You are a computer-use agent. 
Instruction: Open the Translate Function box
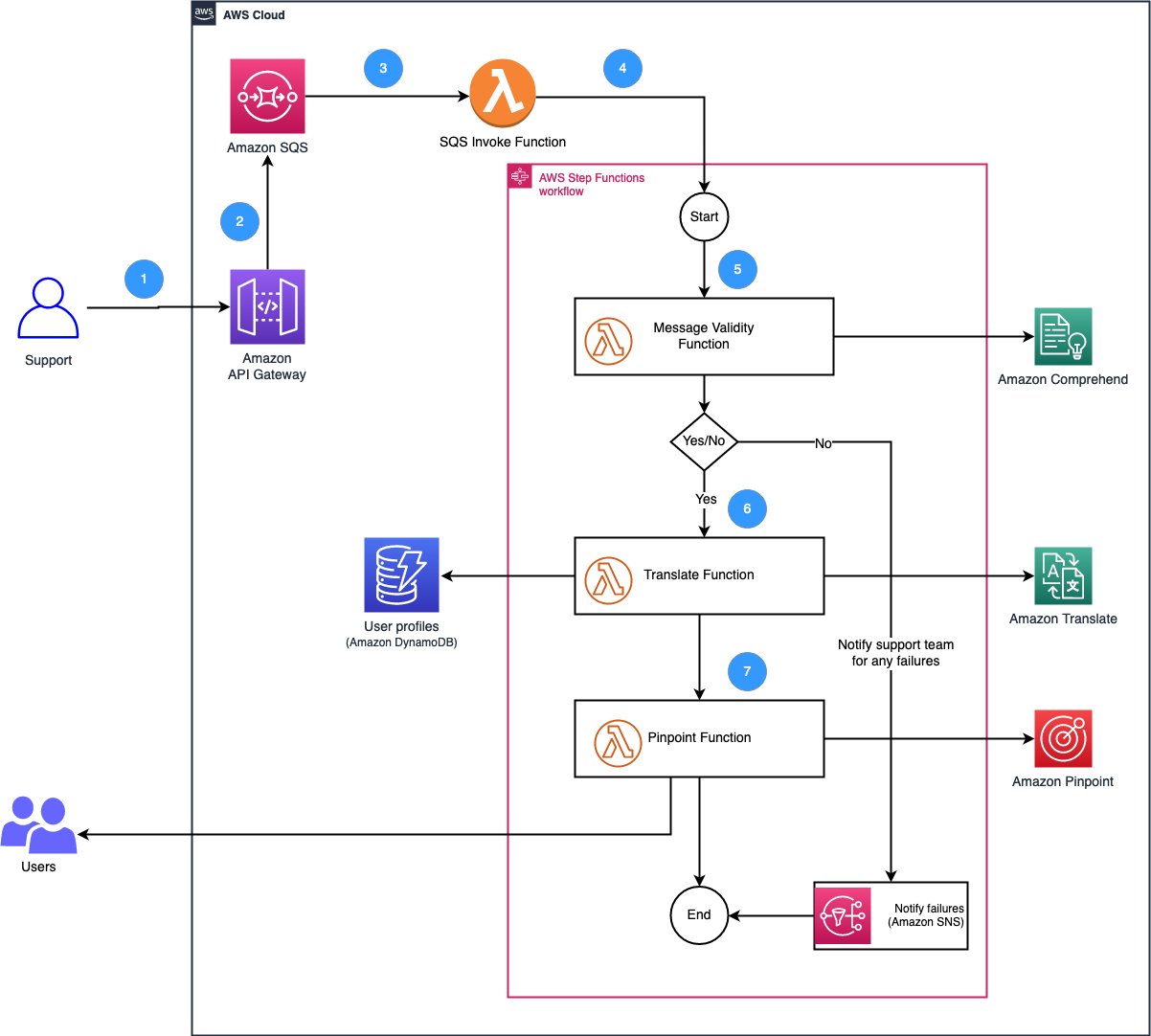699,575
